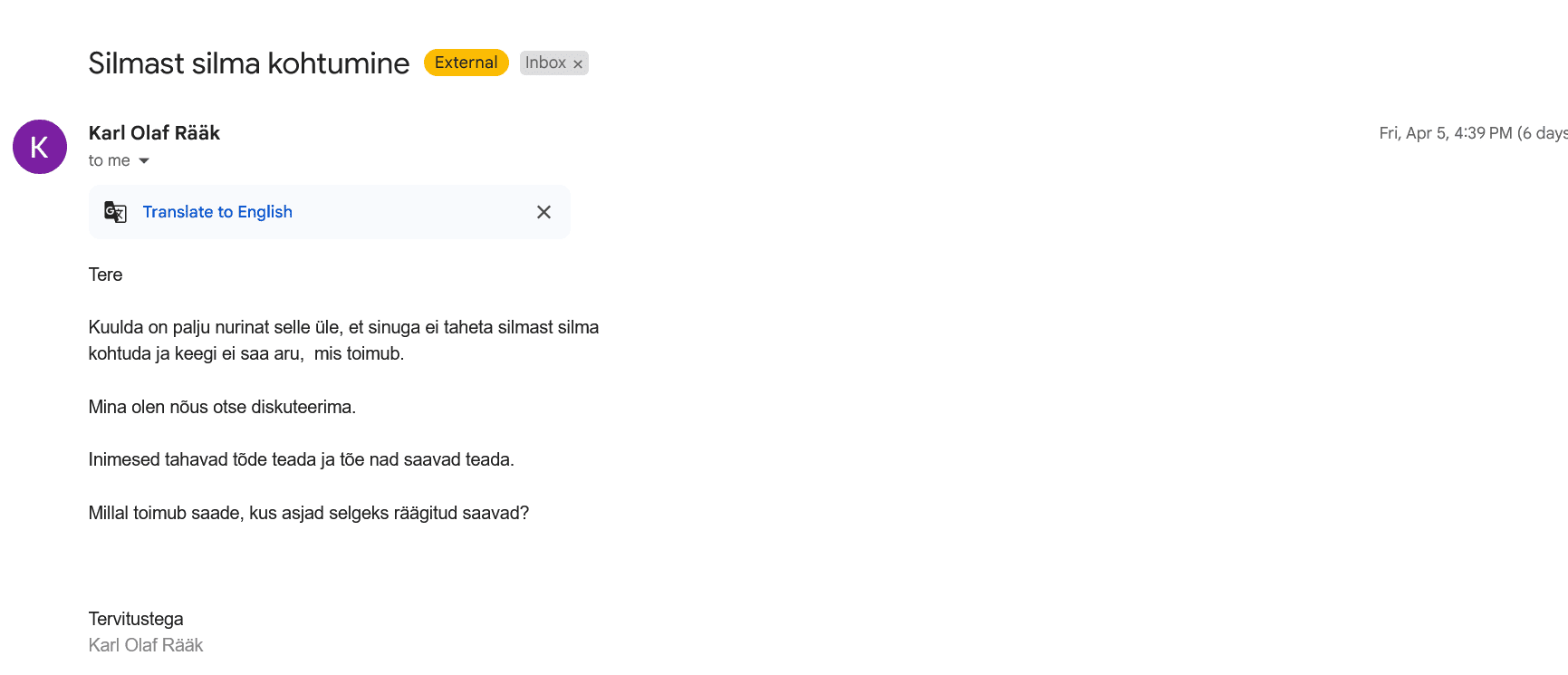Click the subject "Silmast silma kohtumine"
This screenshot has width=1568, height=675.
point(249,63)
